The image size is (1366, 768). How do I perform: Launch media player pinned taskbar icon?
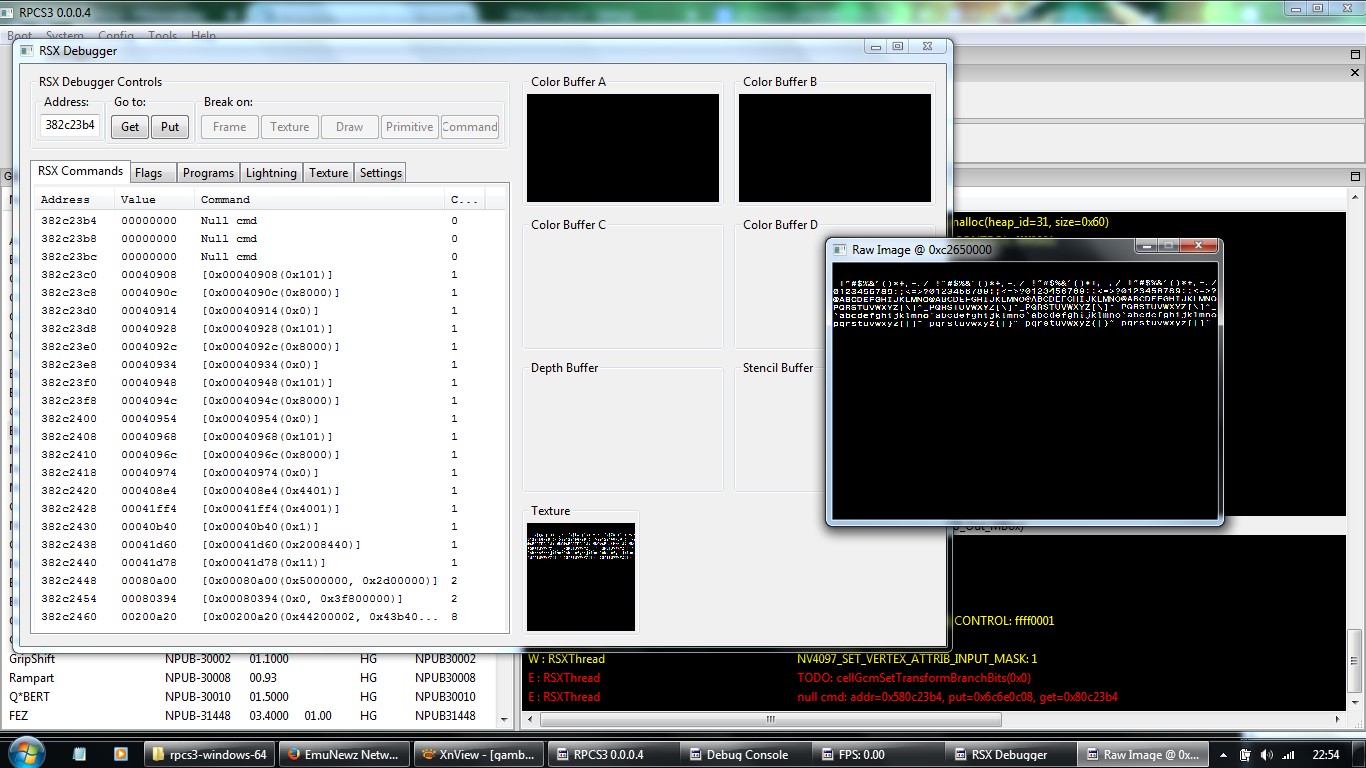coord(120,754)
